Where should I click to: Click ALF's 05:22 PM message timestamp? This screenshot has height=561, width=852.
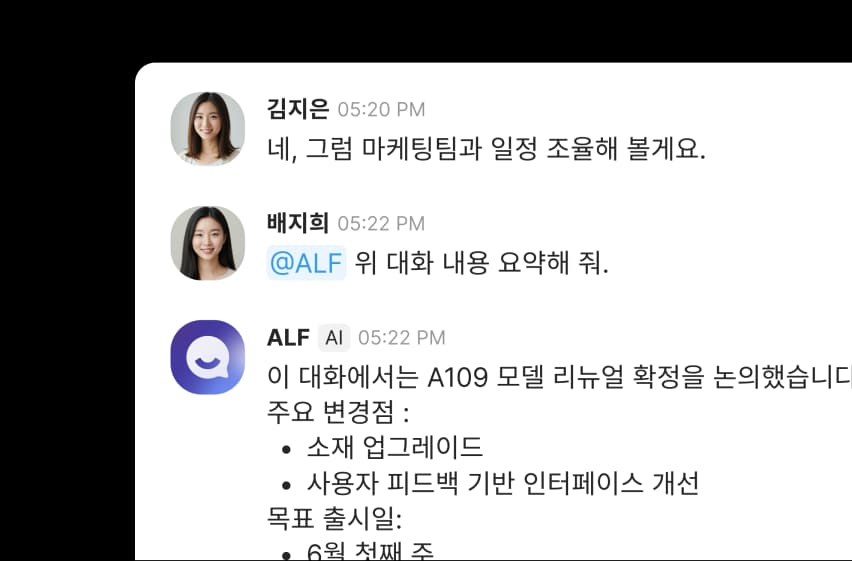pyautogui.click(x=402, y=338)
